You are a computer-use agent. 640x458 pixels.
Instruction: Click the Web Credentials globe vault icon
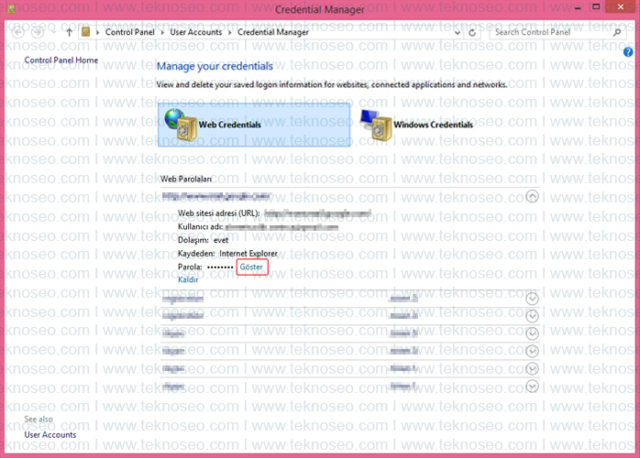click(180, 125)
